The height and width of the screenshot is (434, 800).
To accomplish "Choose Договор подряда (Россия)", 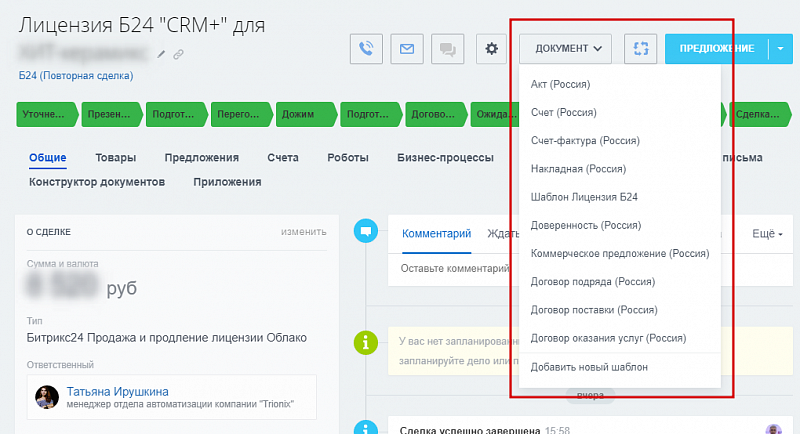I will pyautogui.click(x=593, y=282).
